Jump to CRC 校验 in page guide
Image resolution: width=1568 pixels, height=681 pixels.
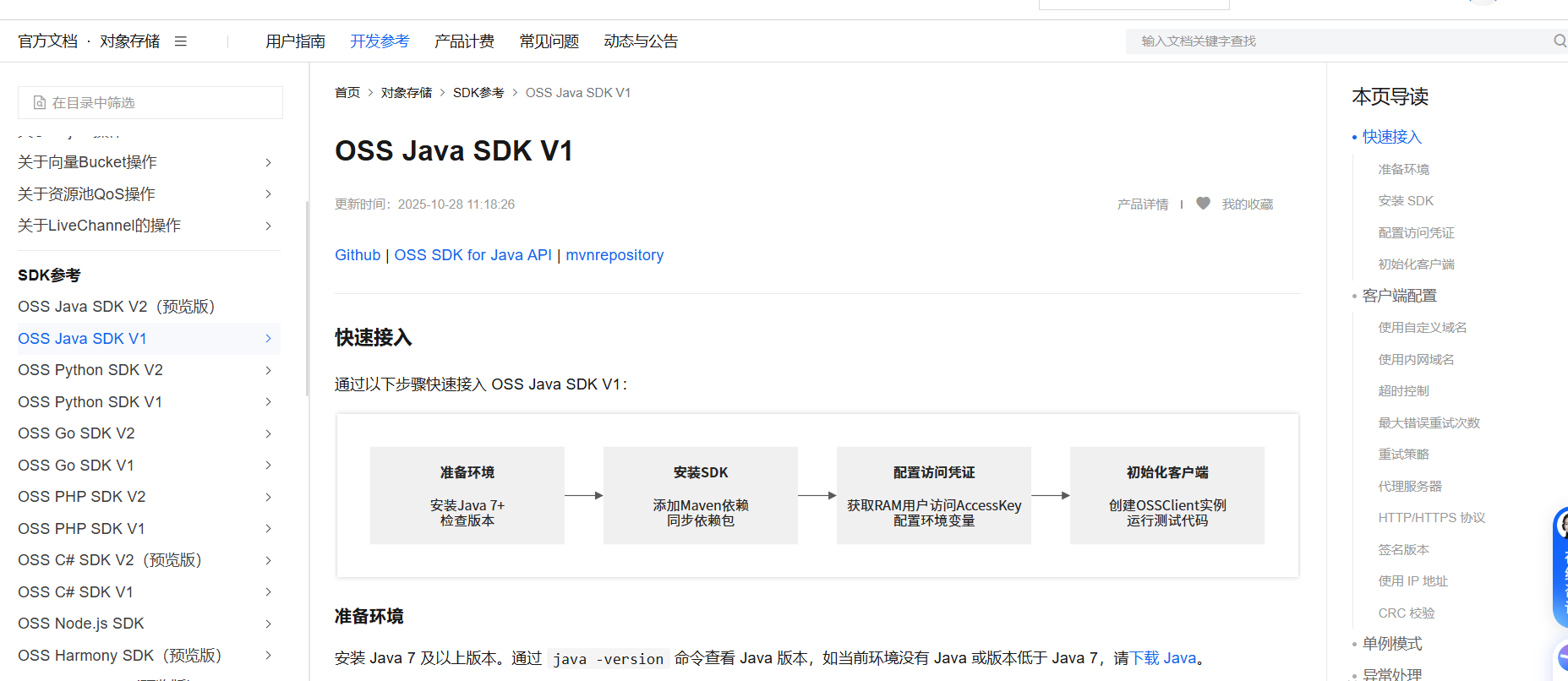[1407, 613]
